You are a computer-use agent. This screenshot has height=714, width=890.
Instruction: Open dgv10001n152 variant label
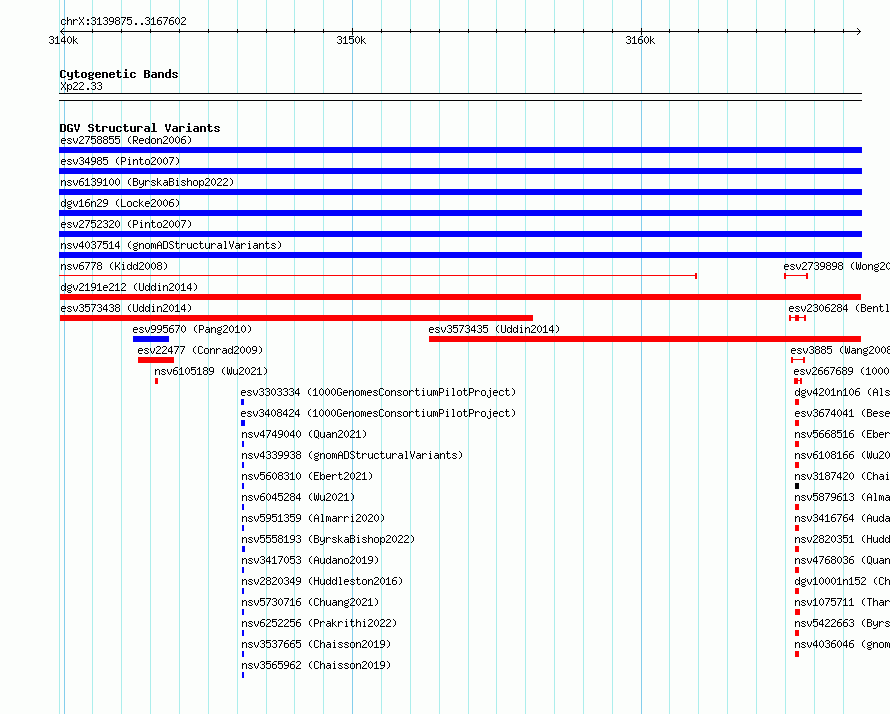click(842, 581)
